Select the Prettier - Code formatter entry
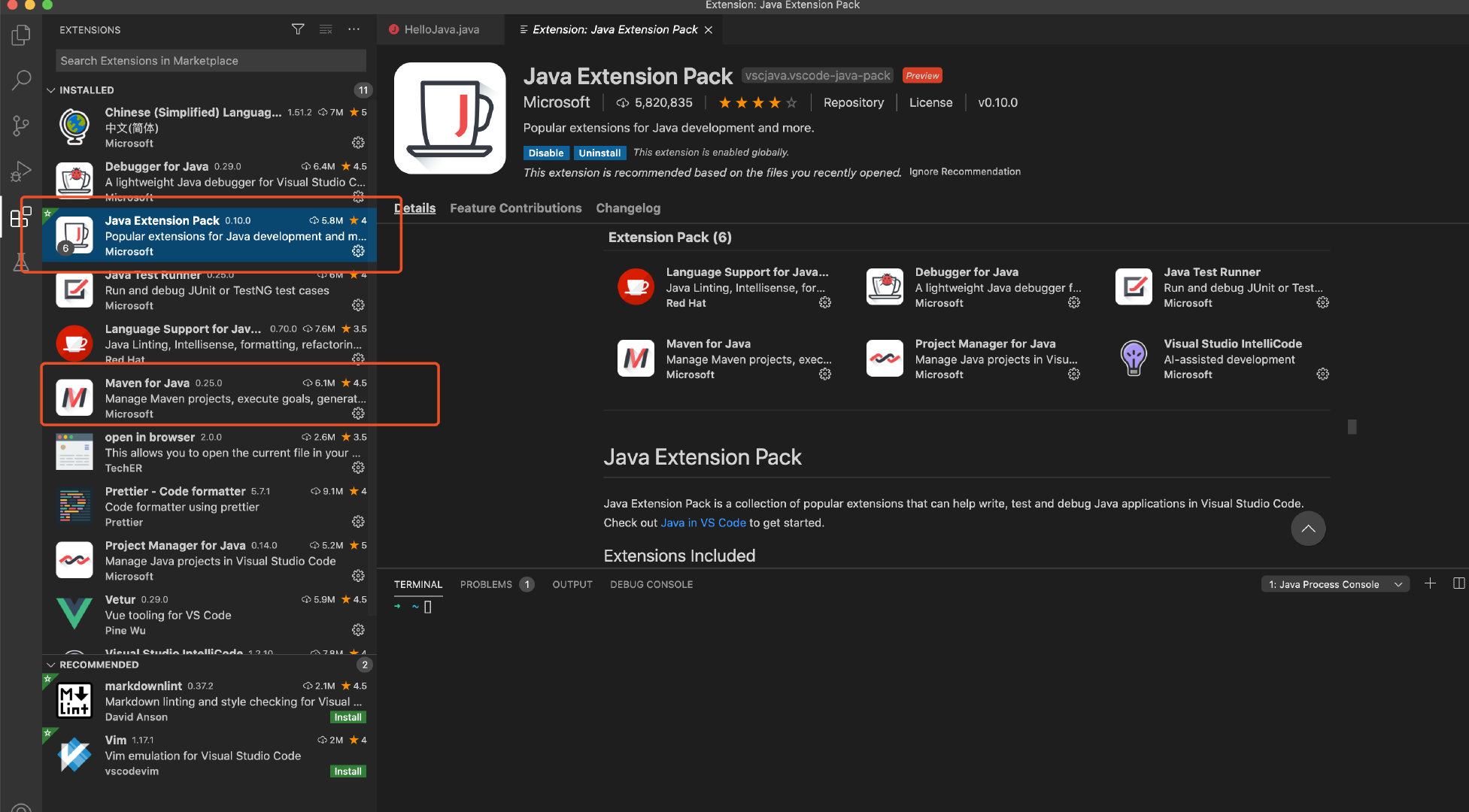 [x=210, y=506]
